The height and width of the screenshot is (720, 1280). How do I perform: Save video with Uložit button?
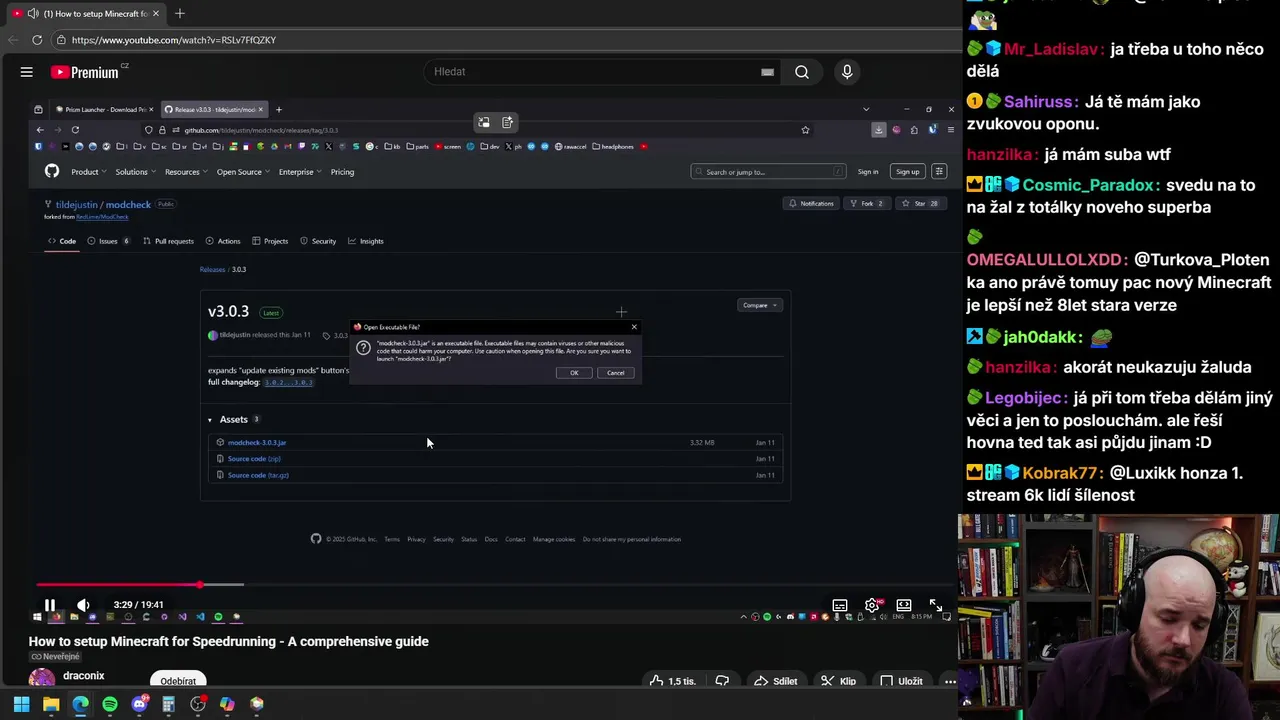click(901, 681)
